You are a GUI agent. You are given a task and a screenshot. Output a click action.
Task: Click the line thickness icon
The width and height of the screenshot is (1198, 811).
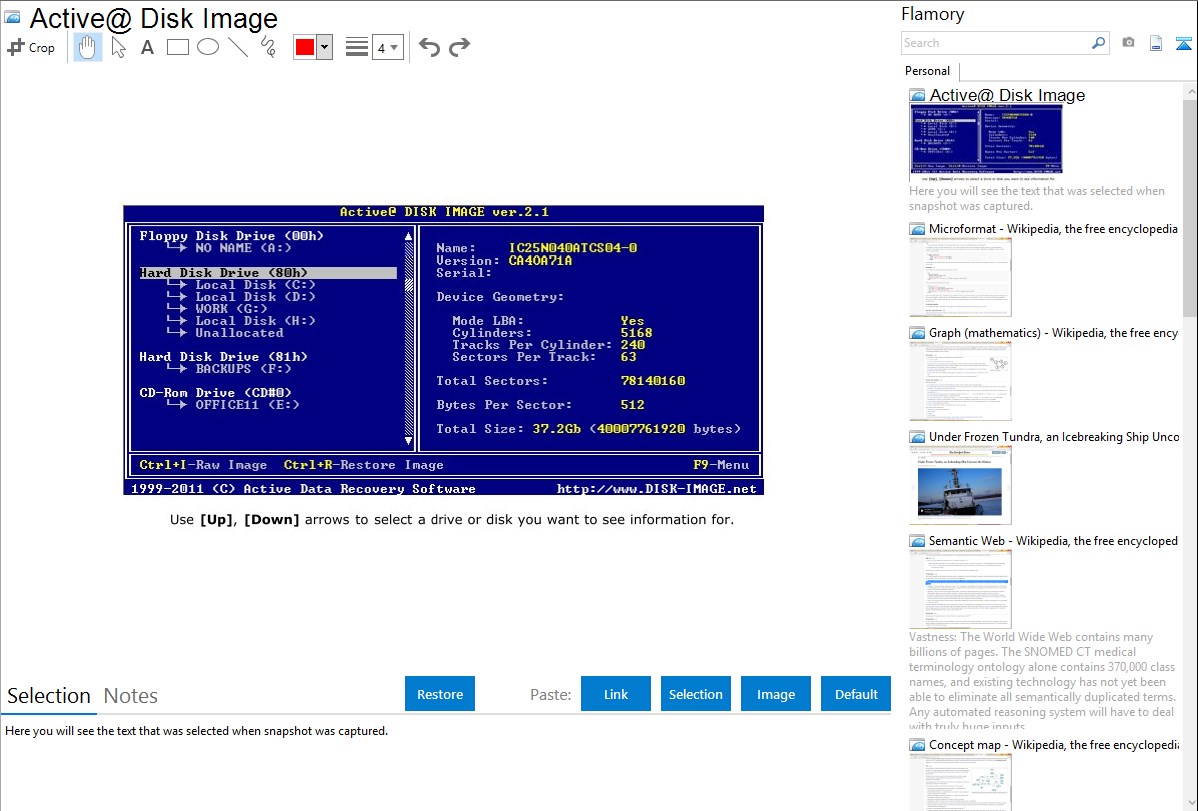357,47
